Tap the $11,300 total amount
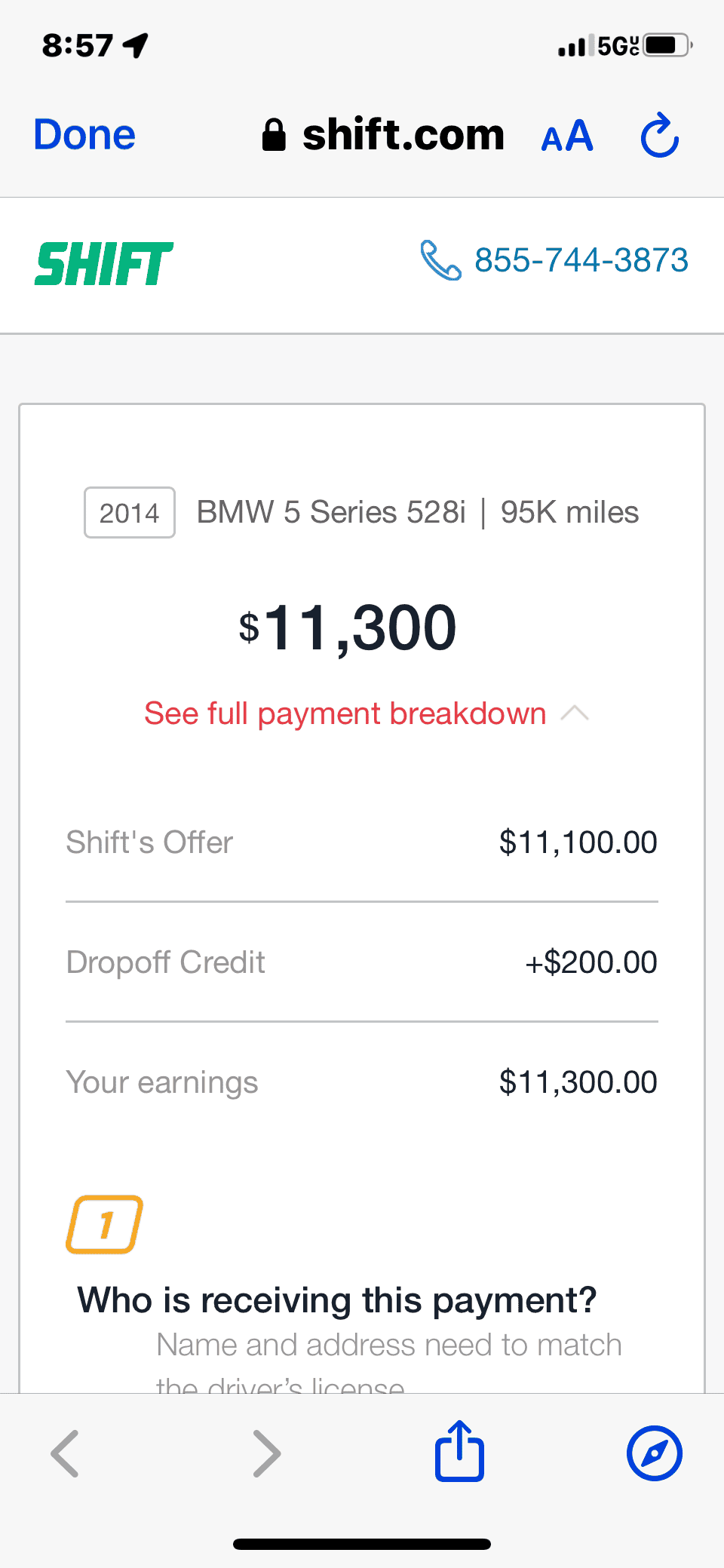Viewport: 724px width, 1568px height. [x=348, y=628]
